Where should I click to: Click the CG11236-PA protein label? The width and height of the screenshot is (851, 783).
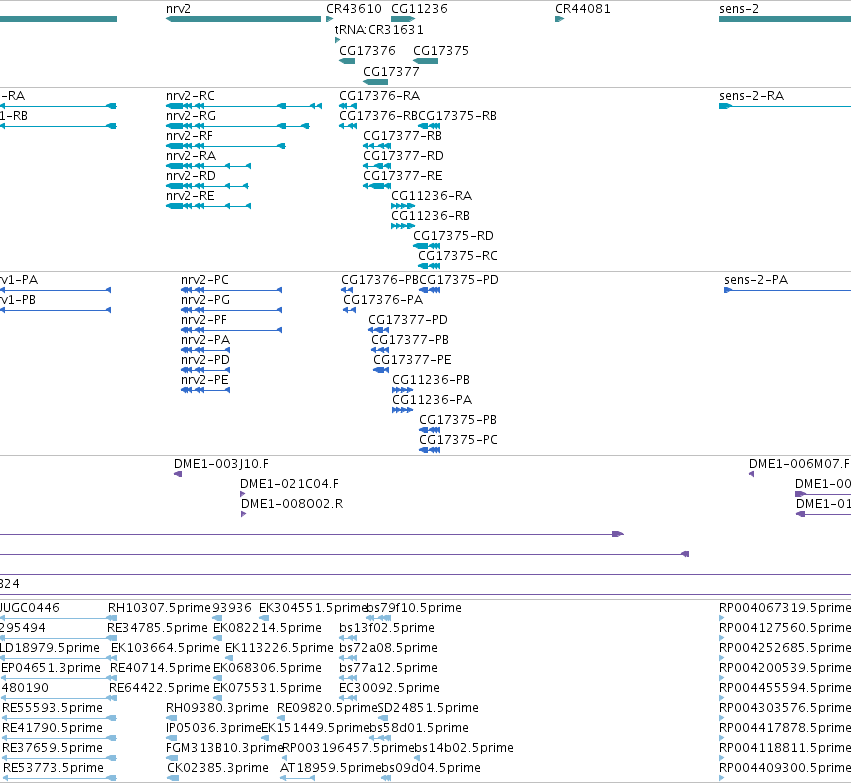click(432, 400)
